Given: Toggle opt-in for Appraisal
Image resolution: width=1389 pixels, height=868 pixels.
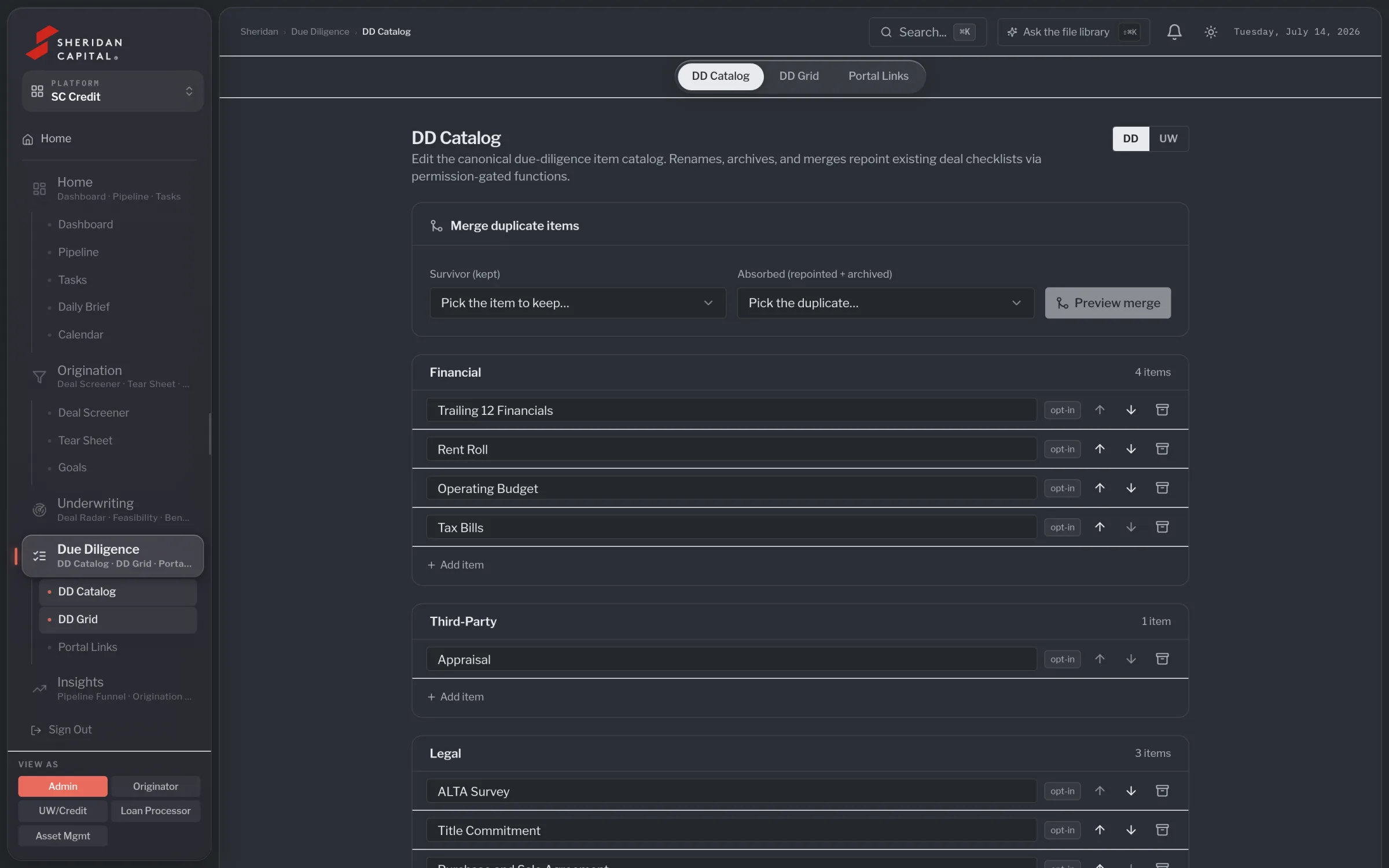Looking at the screenshot, I should [x=1062, y=659].
